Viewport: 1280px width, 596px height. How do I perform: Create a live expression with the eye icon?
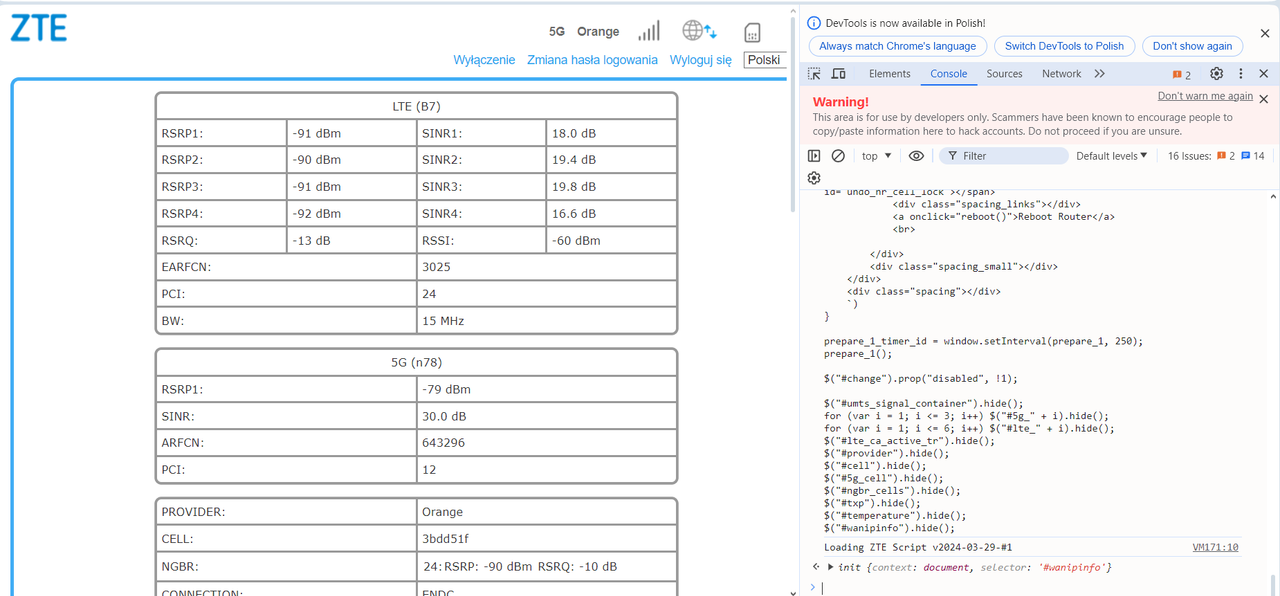pyautogui.click(x=916, y=156)
